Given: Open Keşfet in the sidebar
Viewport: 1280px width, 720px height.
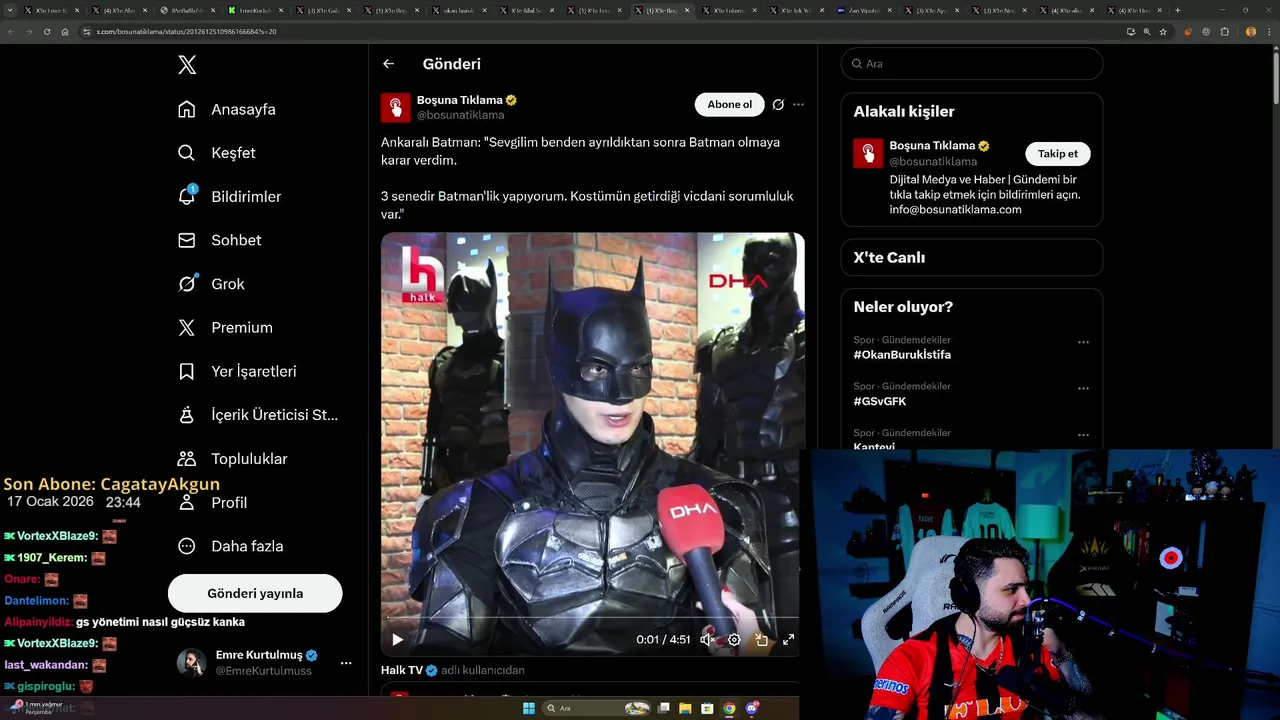Looking at the screenshot, I should pos(217,153).
